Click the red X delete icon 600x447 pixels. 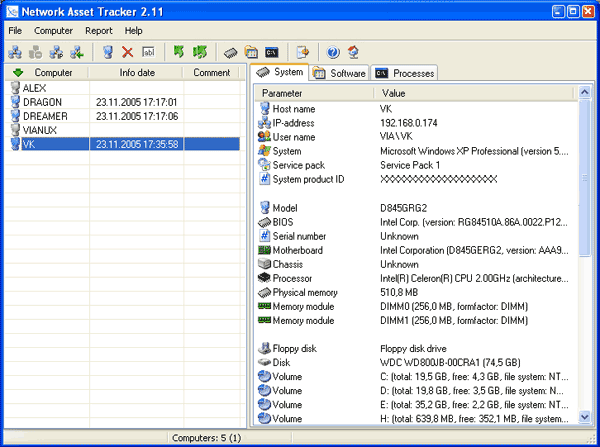(127, 52)
